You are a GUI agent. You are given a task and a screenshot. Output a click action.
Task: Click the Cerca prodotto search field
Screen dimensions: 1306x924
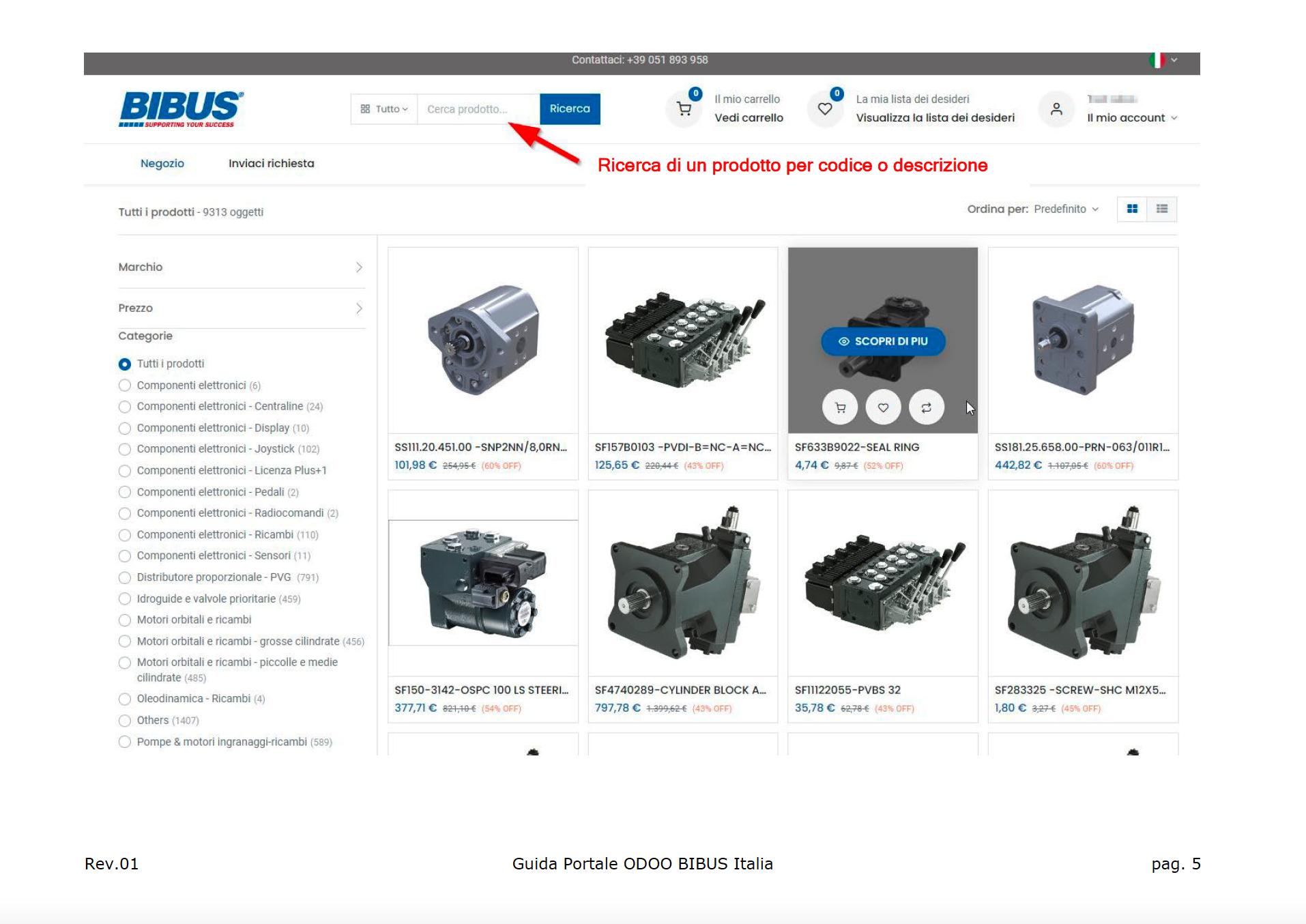[478, 109]
